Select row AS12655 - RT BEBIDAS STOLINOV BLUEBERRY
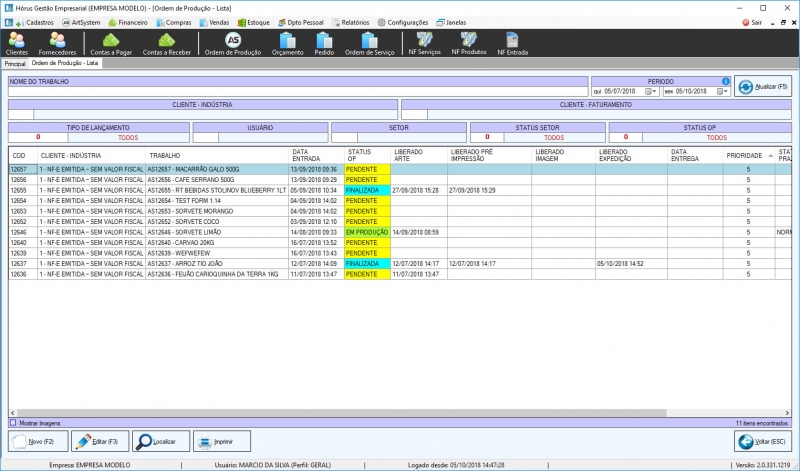This screenshot has height=471, width=800. 400,190
